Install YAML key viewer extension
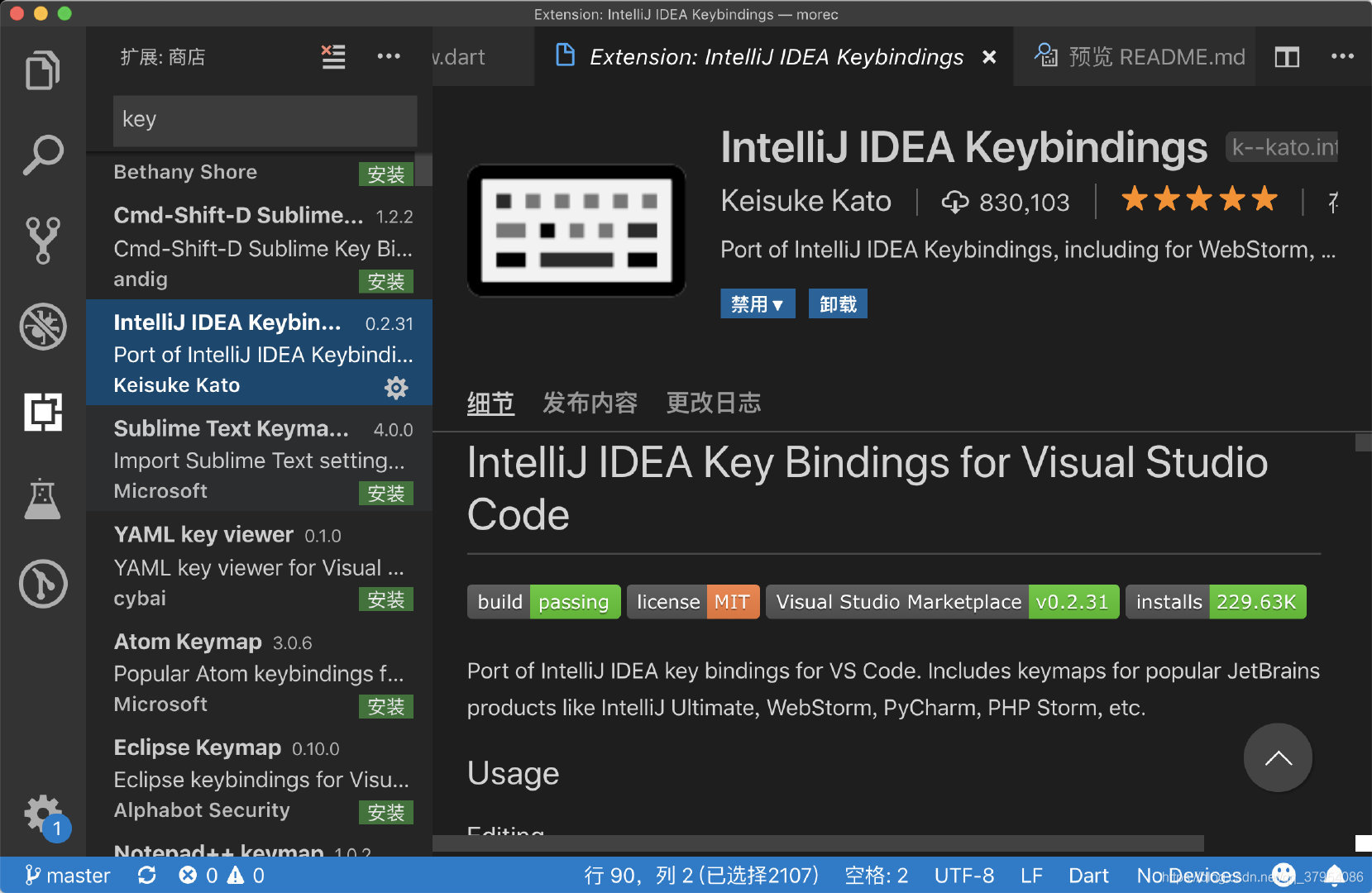The image size is (1372, 893). (386, 599)
